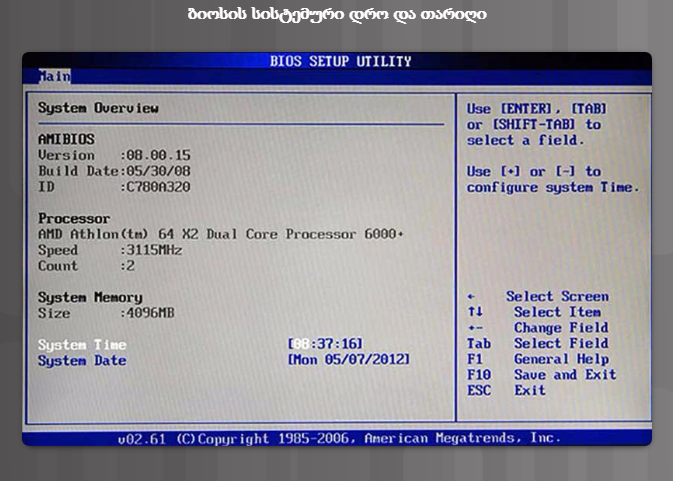The height and width of the screenshot is (481, 673).
Task: Click the AMIBIOS Version 08.00.15 line
Action: click(114, 155)
